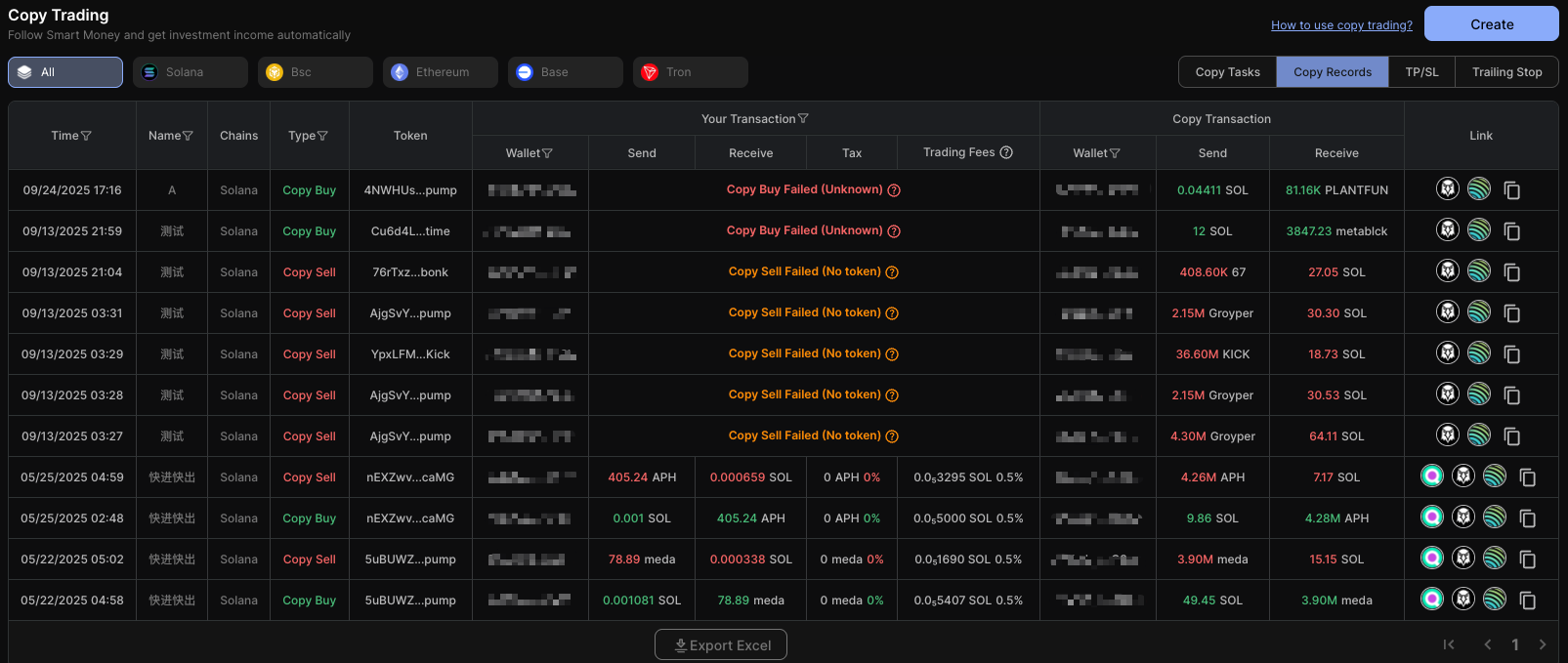1568x663 pixels.
Task: Click the token 76rTxz...bonk
Action: click(x=410, y=272)
